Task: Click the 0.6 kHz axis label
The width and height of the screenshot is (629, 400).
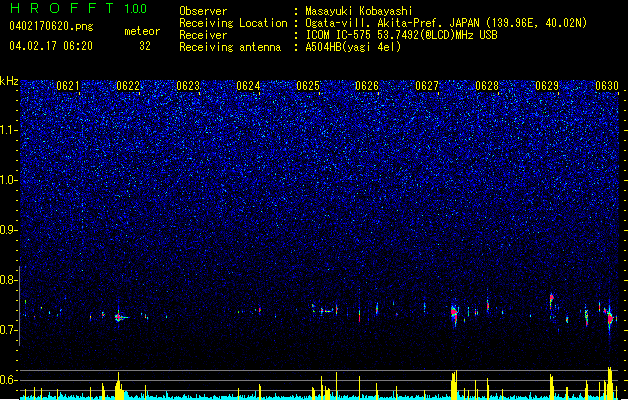Action: pos(9,380)
